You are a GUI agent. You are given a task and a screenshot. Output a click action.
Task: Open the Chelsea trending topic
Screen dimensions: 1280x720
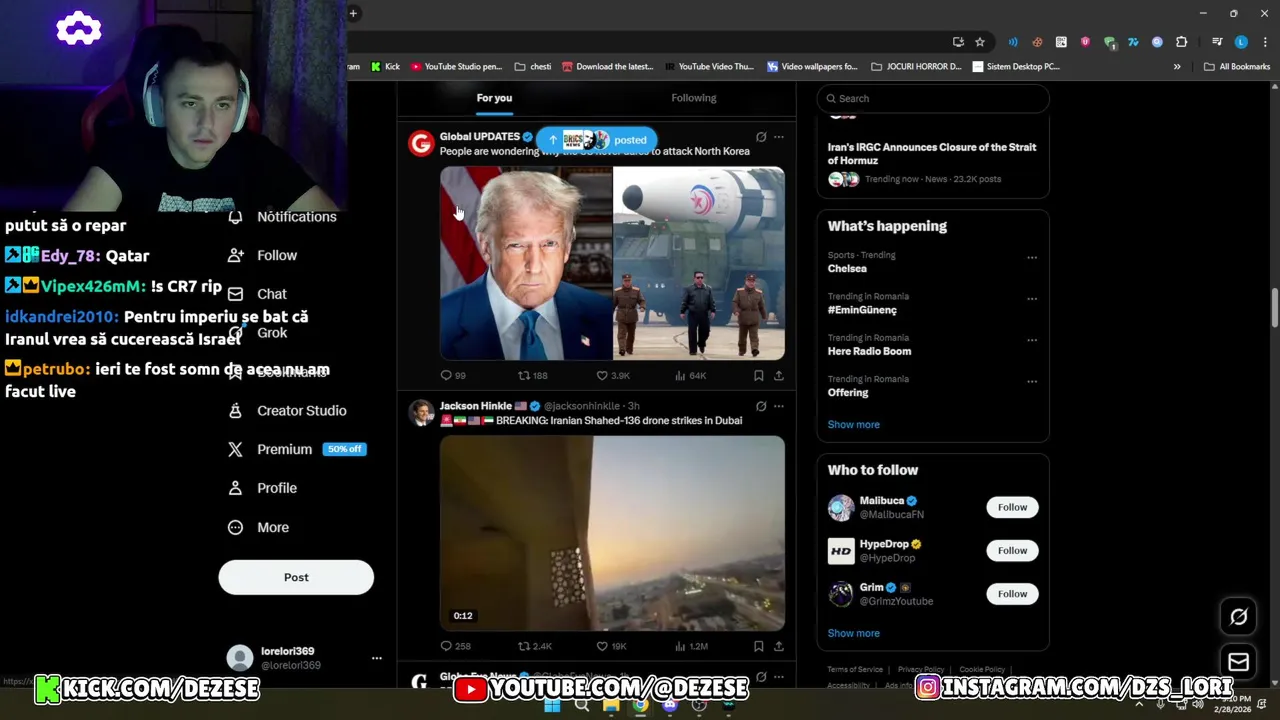click(x=847, y=269)
